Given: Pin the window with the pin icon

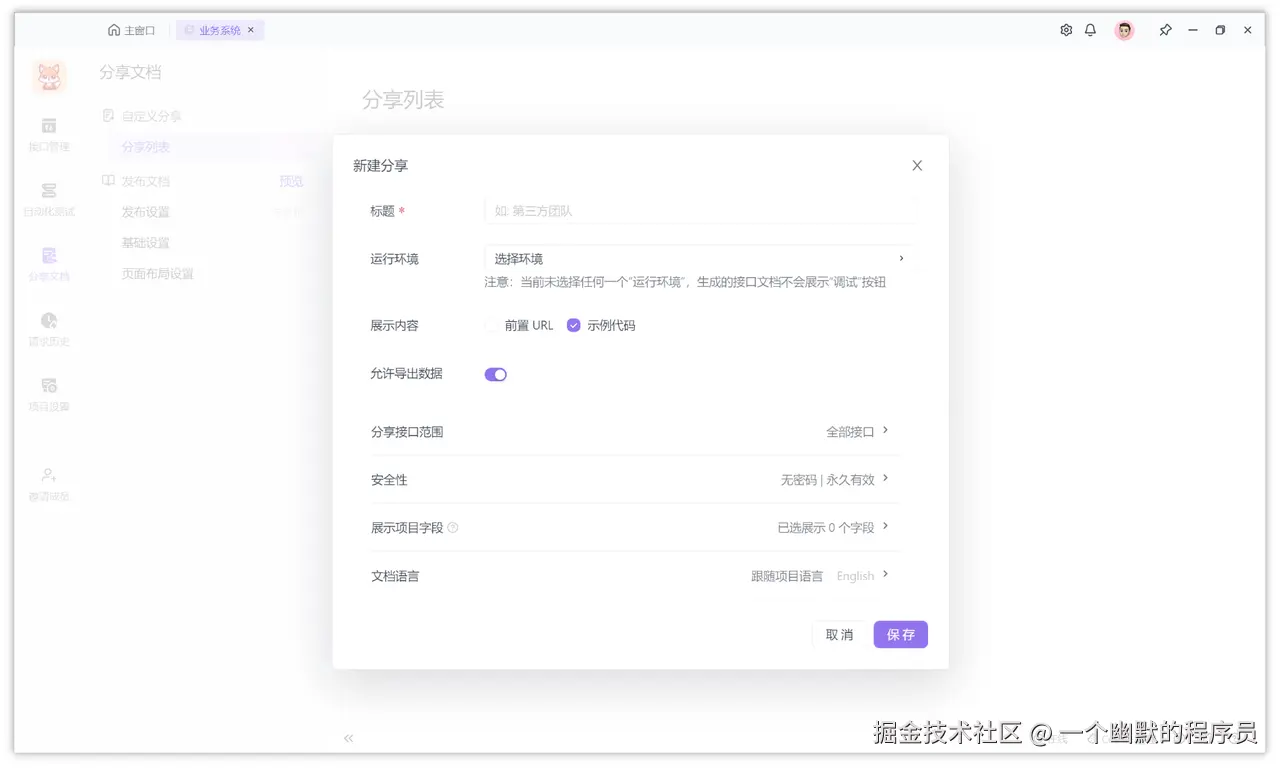Looking at the screenshot, I should 1165,30.
